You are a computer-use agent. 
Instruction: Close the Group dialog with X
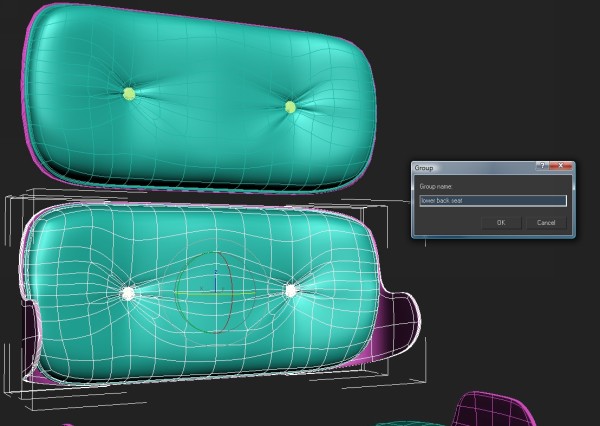coord(562,167)
